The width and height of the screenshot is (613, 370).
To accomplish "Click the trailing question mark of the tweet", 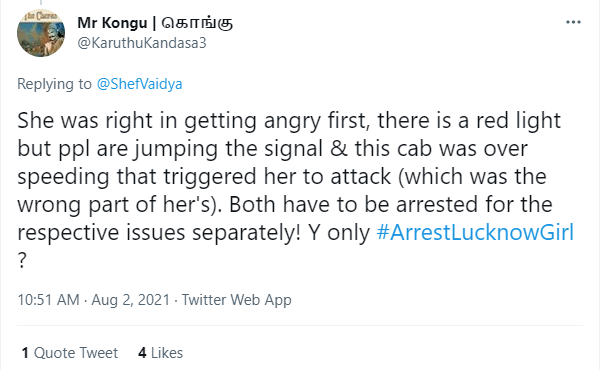I will (x=22, y=260).
